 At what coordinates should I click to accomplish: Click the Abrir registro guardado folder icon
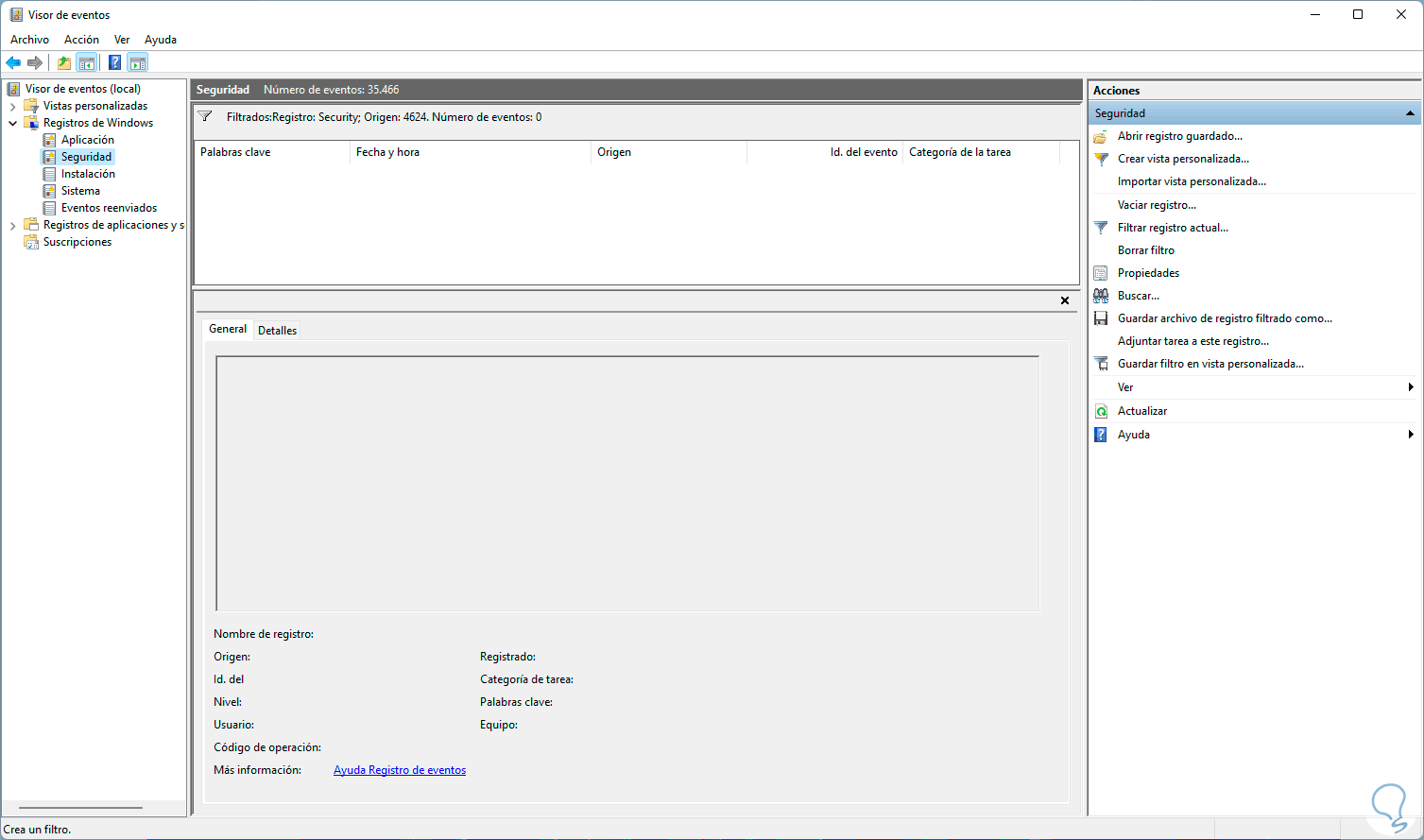pyautogui.click(x=1101, y=136)
